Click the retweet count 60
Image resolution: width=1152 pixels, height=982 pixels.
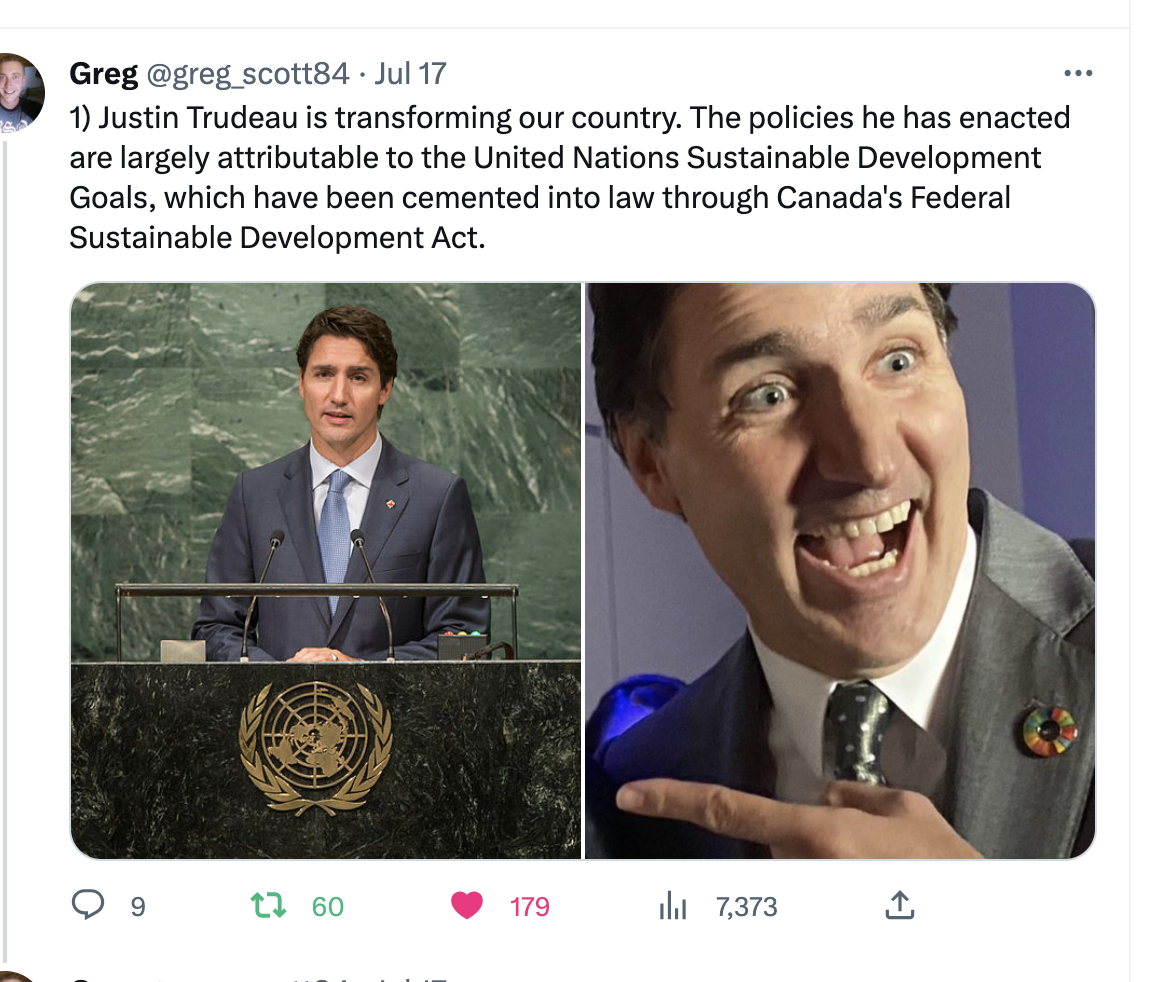pos(327,907)
